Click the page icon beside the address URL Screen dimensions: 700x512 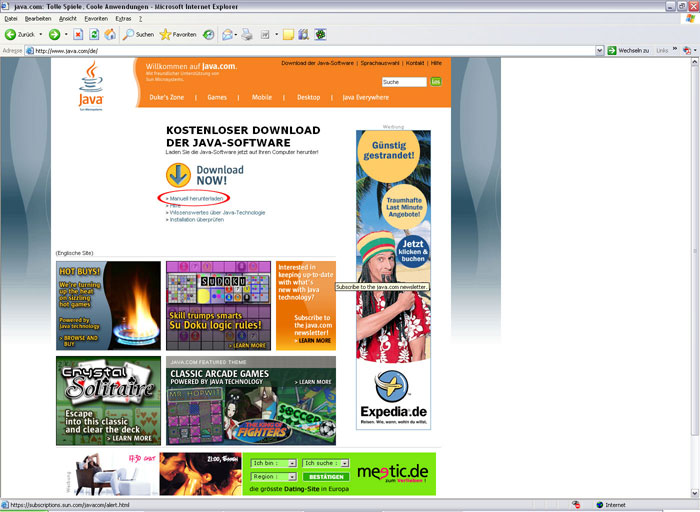click(x=30, y=51)
